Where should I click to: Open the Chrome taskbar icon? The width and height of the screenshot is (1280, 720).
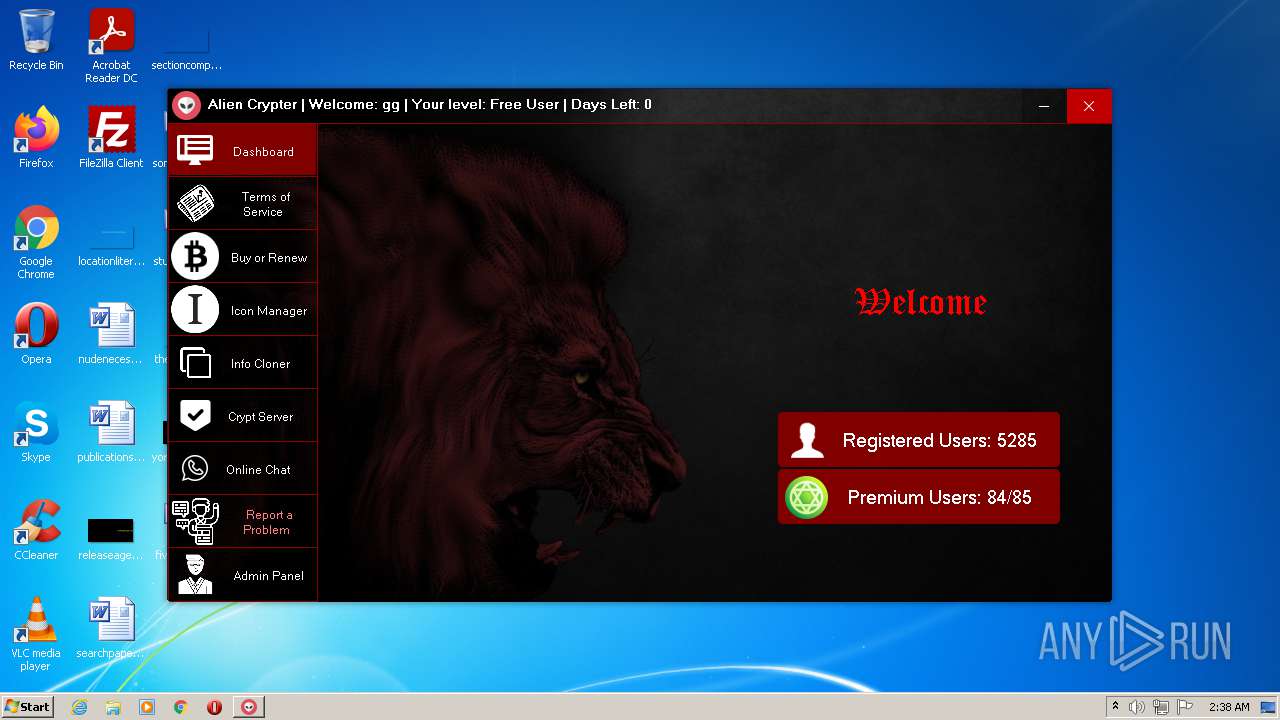[x=181, y=707]
